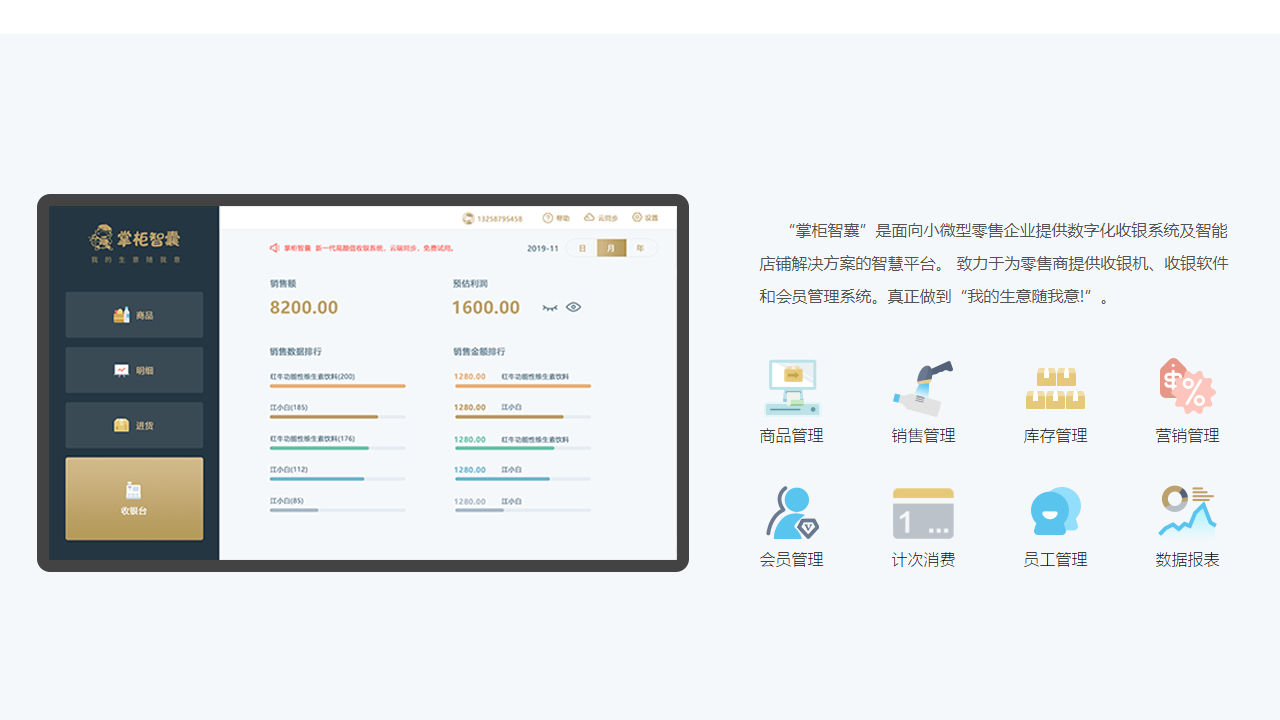Click the 红牛 sales progress bar
The image size is (1280, 720).
[337, 384]
